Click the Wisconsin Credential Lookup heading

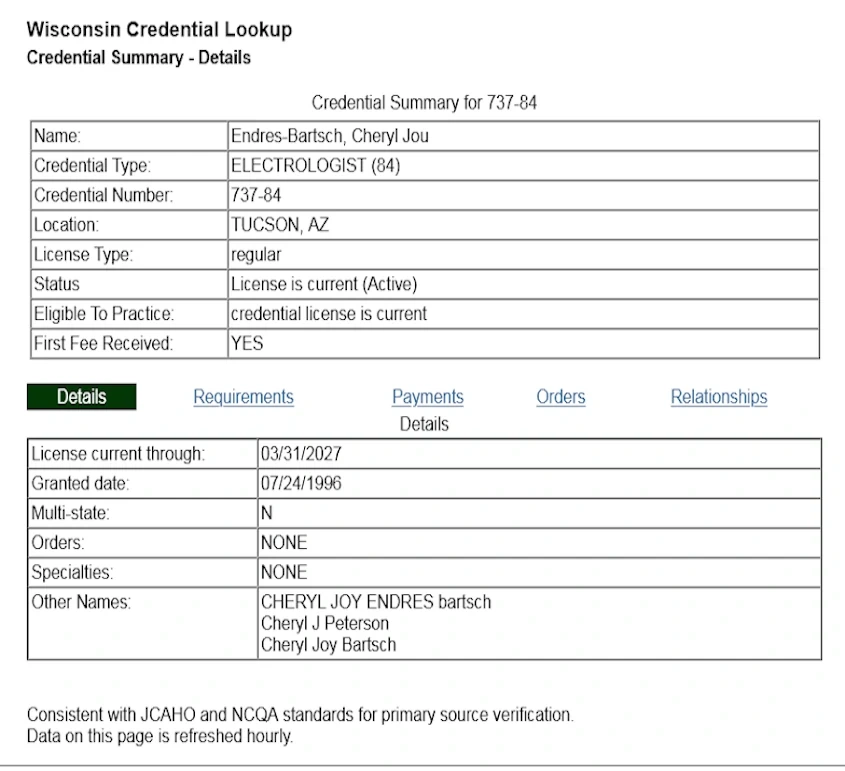[159, 30]
